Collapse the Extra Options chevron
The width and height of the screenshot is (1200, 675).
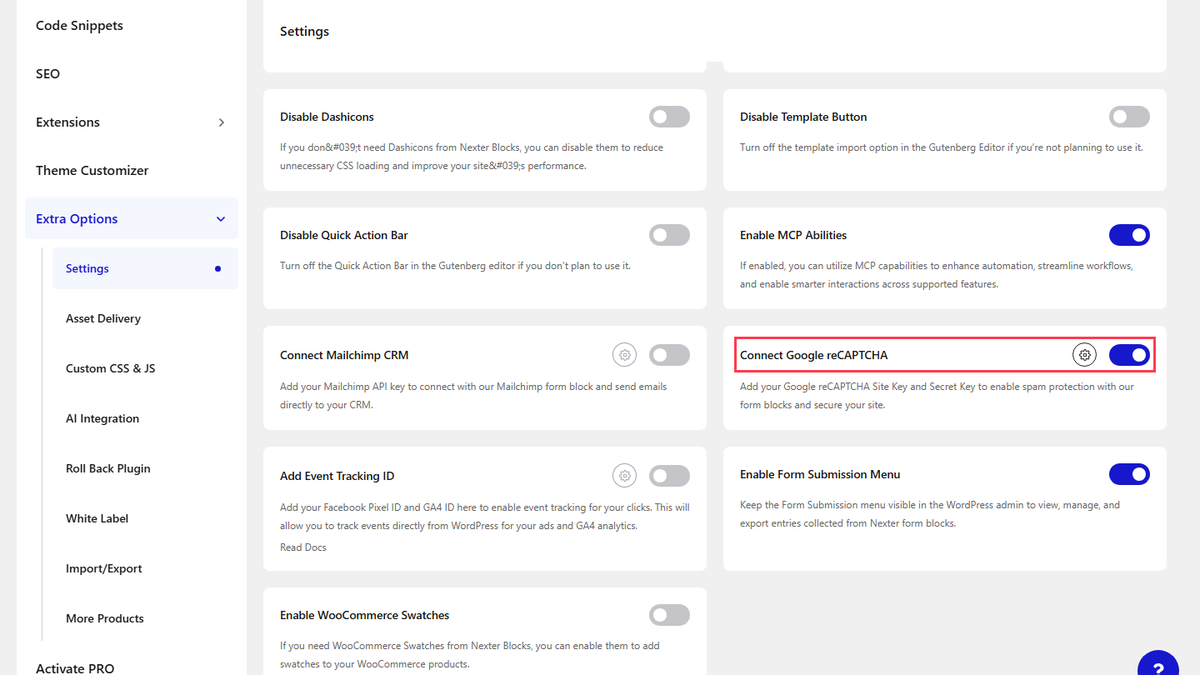221,219
